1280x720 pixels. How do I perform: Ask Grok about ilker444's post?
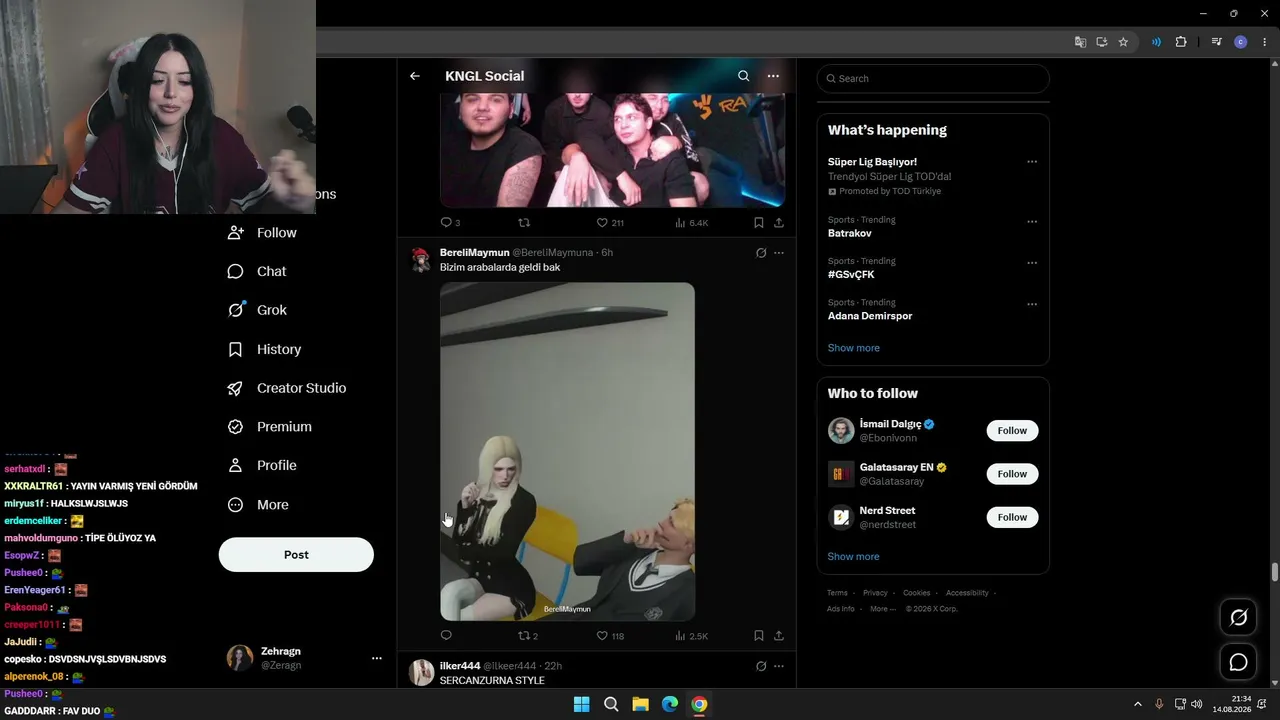tap(761, 666)
